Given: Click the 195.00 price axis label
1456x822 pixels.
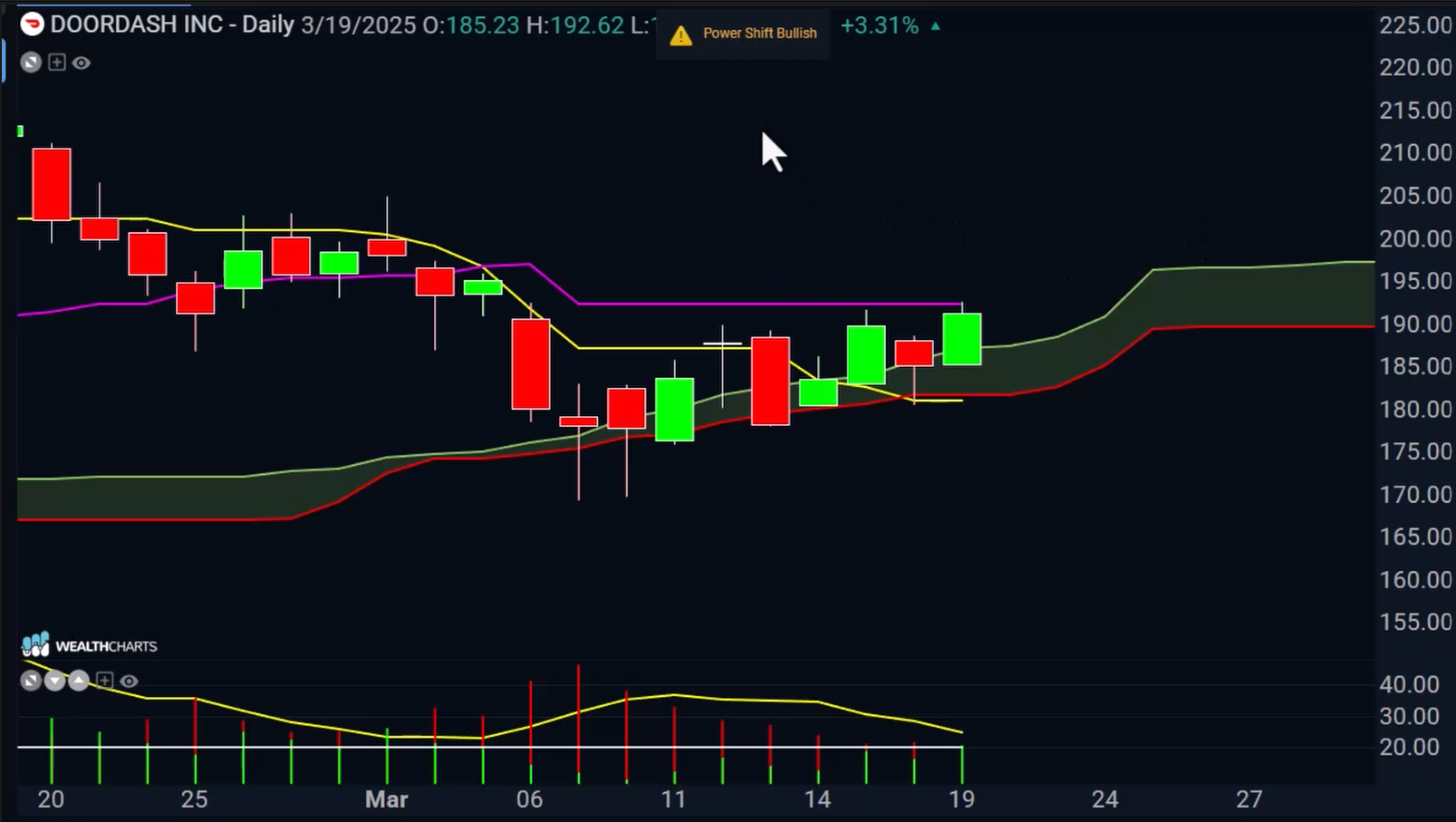Looking at the screenshot, I should click(x=1415, y=281).
